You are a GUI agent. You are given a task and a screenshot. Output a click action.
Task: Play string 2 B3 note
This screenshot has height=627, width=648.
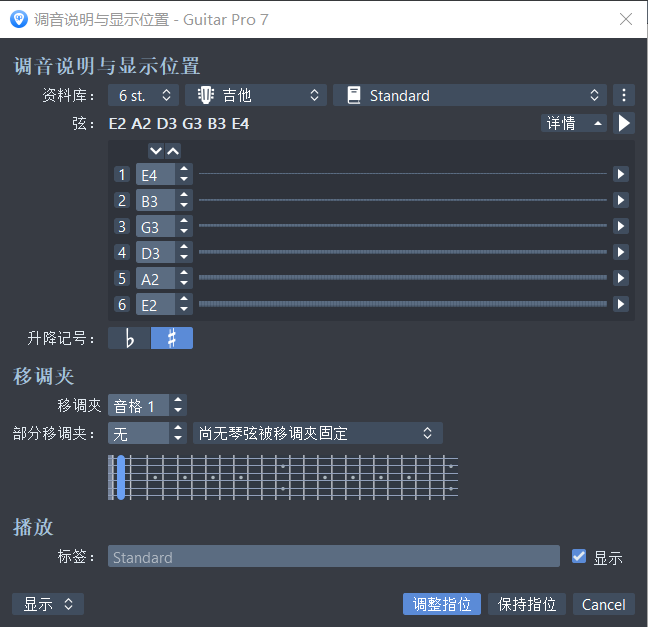[621, 200]
